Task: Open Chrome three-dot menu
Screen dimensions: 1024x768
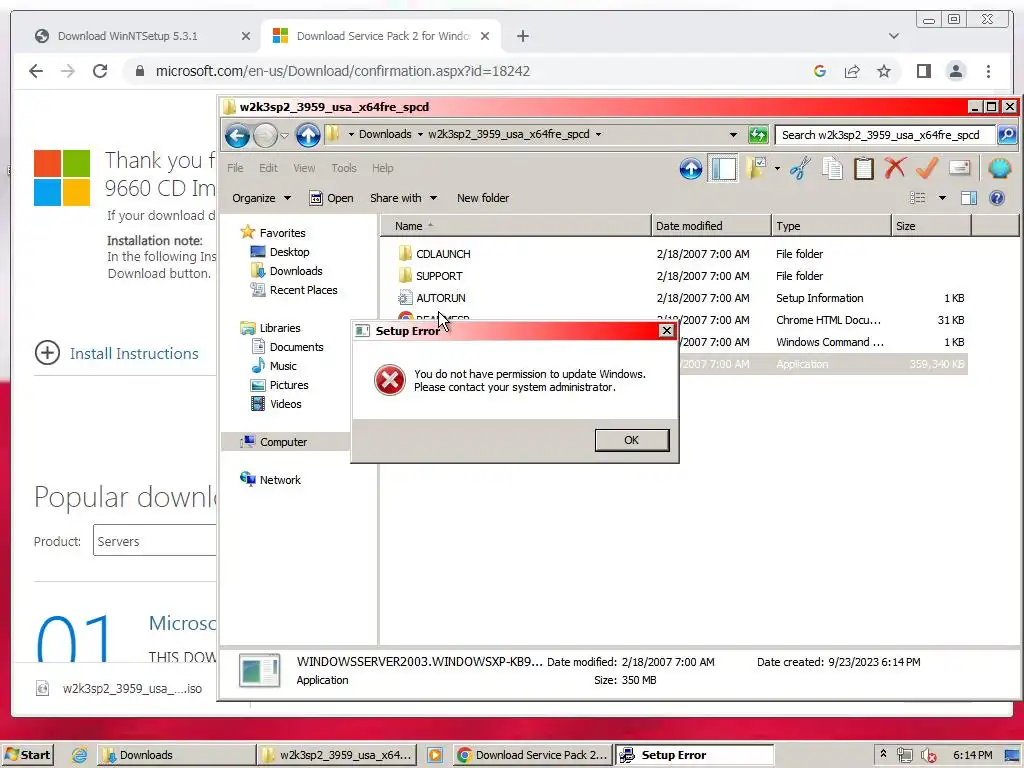Action: tap(988, 71)
